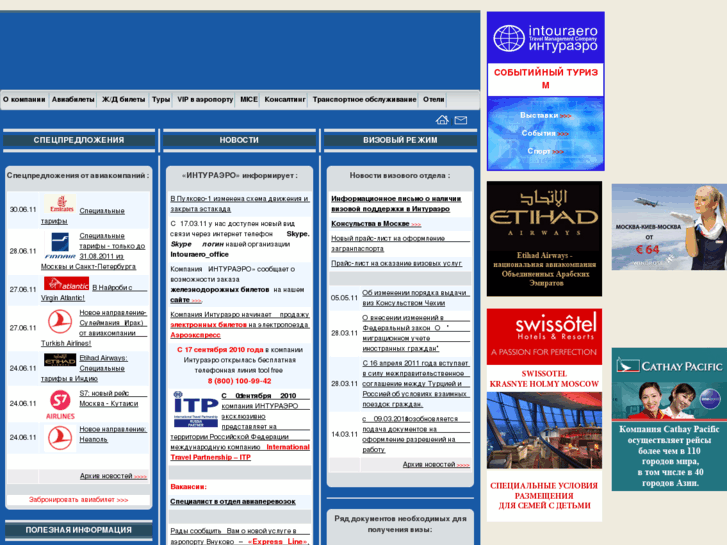Go to the Отели menu tab
The image size is (727, 545).
433,100
